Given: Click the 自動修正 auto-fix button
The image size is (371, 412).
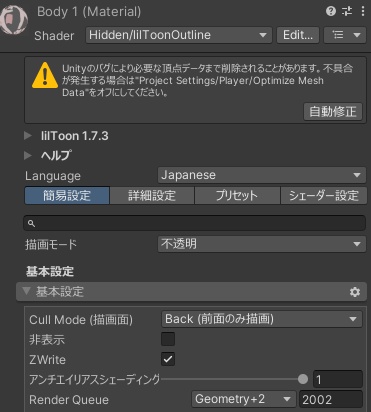Looking at the screenshot, I should 333,111.
